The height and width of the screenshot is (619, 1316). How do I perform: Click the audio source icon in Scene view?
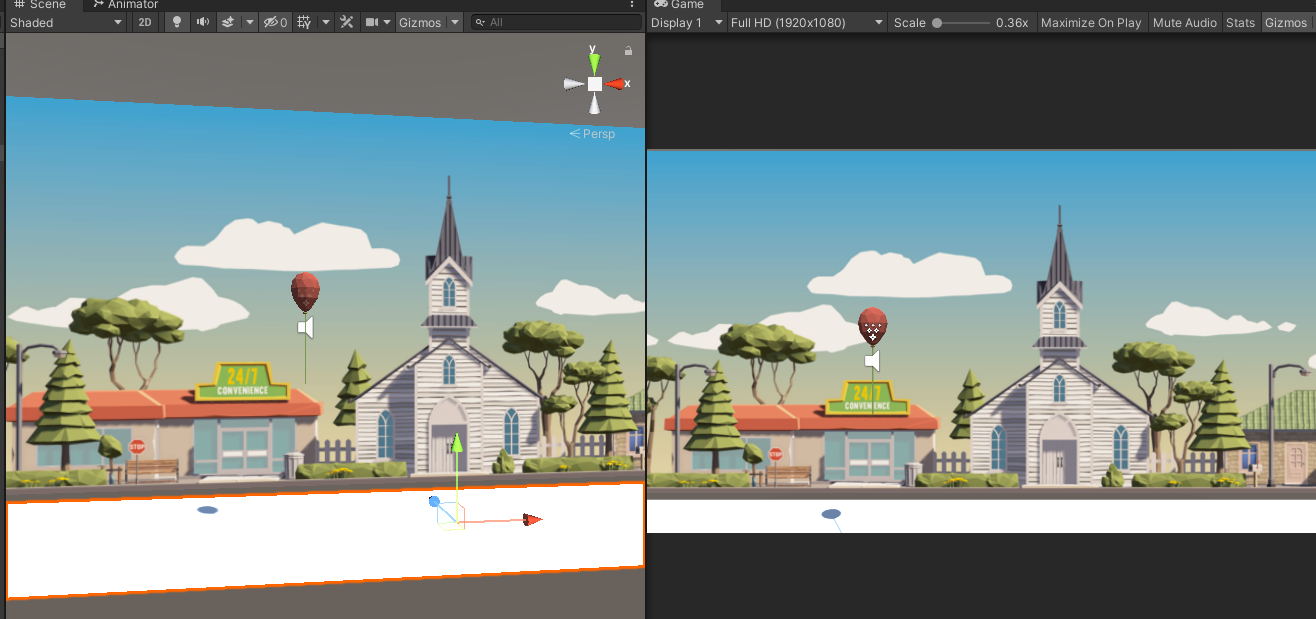(x=306, y=327)
